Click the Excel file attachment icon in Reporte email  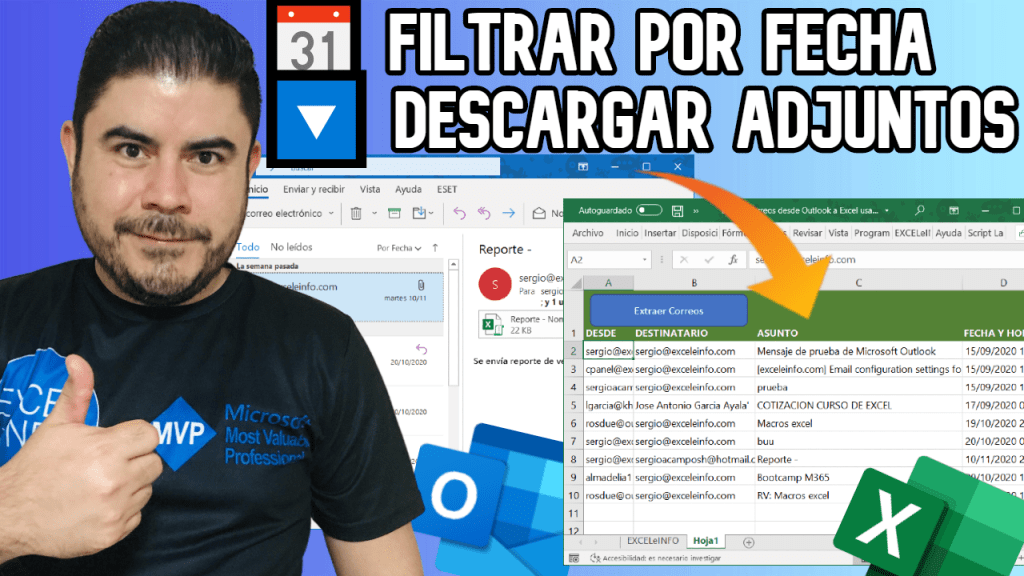[491, 325]
